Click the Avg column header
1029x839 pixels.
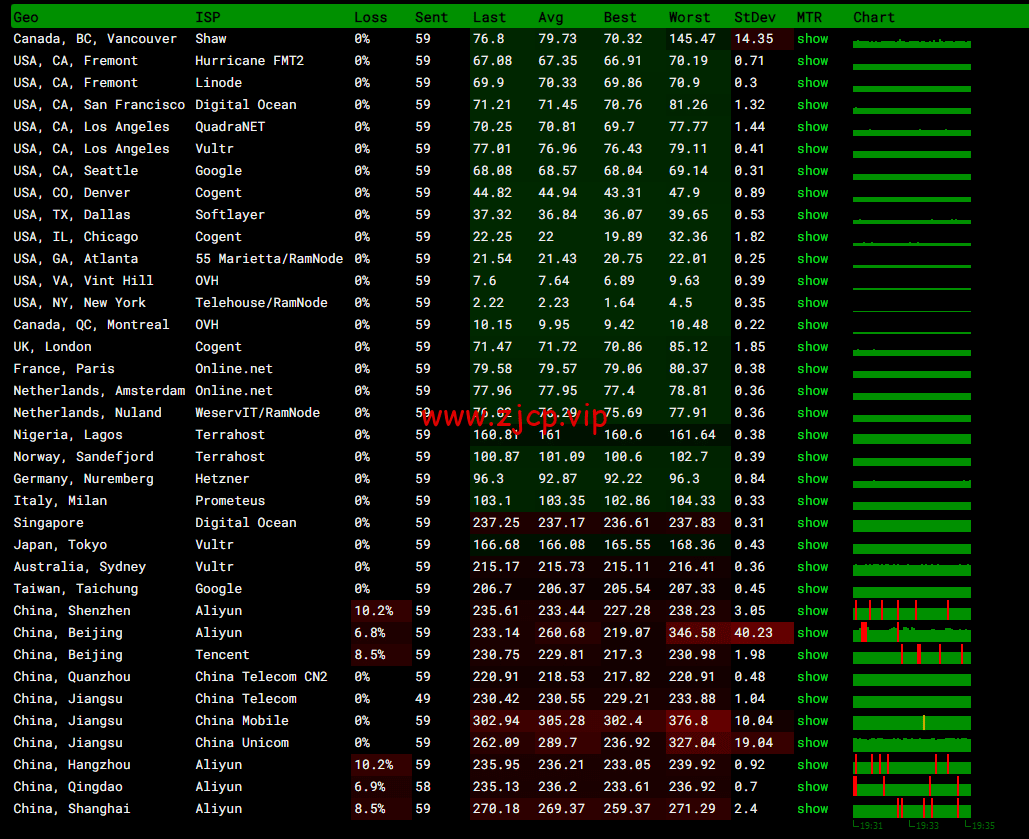click(x=551, y=18)
